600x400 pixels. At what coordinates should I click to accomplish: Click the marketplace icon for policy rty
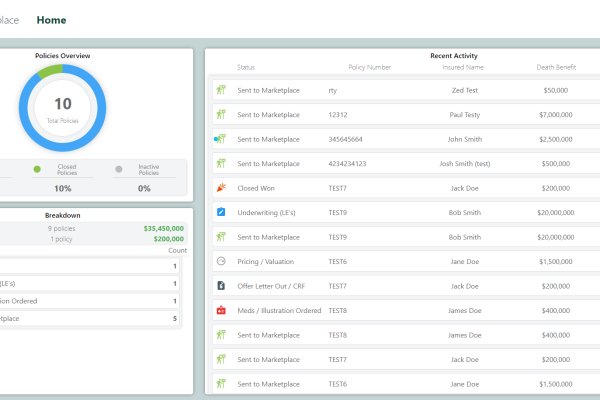(x=221, y=89)
